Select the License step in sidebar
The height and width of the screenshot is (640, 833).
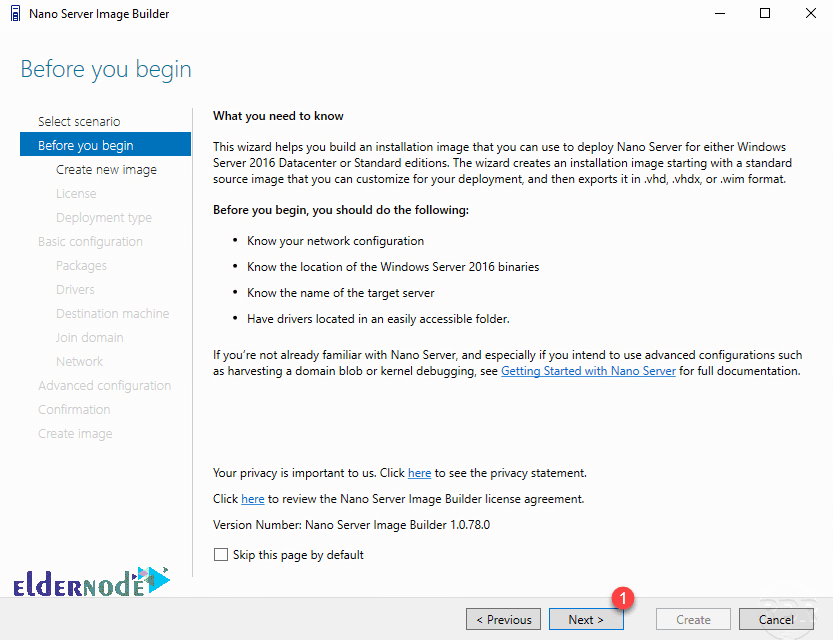tap(76, 193)
